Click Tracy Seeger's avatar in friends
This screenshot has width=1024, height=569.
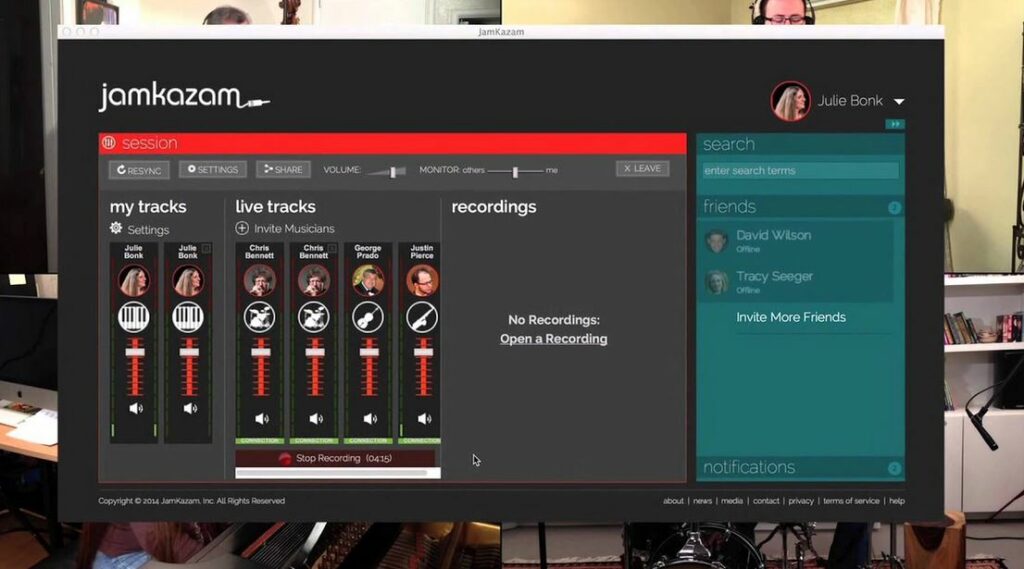pyautogui.click(x=717, y=282)
